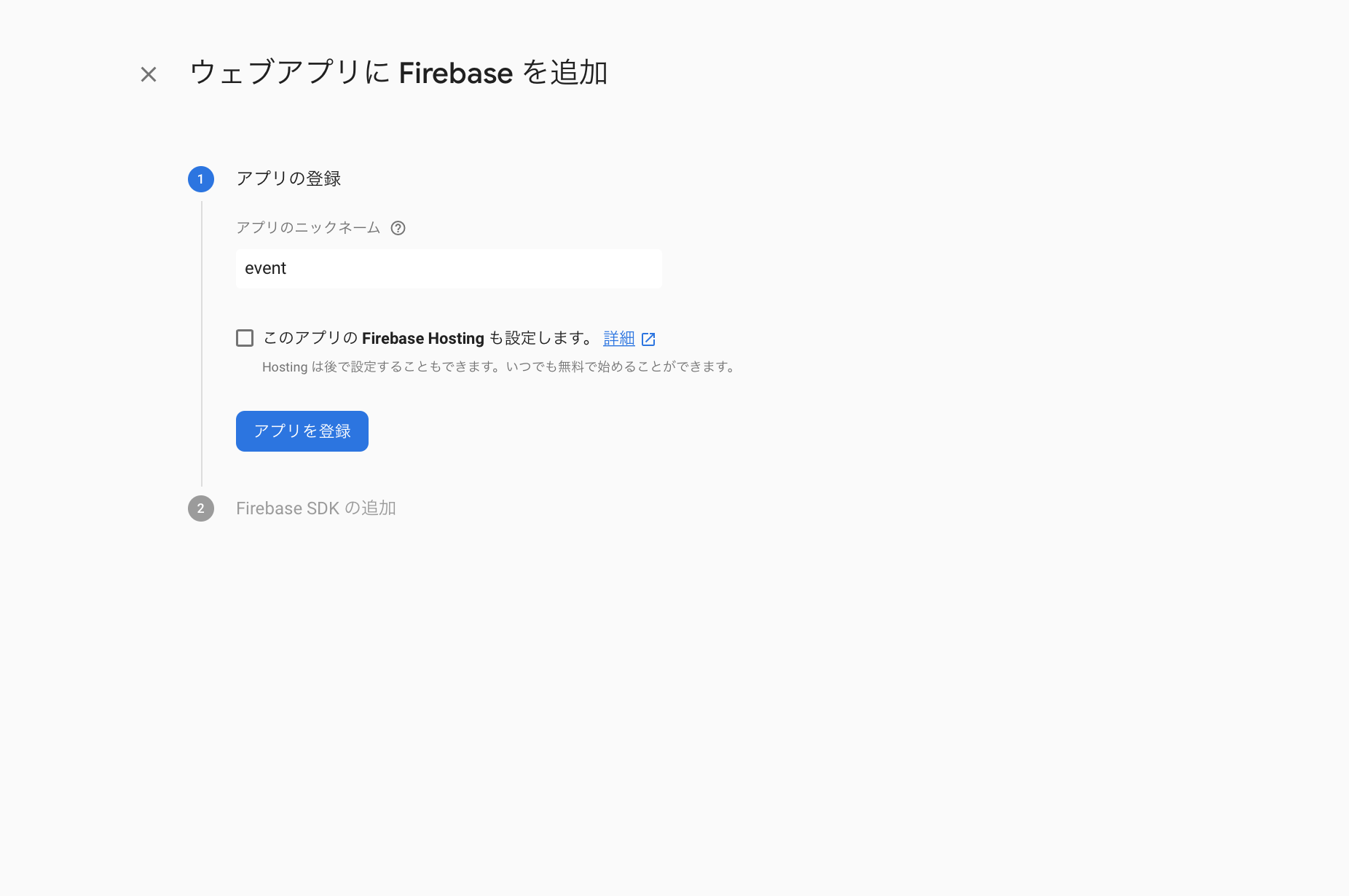This screenshot has height=896, width=1349.
Task: Enable the Firebase Hosting setup checkbox
Action: coord(245,338)
